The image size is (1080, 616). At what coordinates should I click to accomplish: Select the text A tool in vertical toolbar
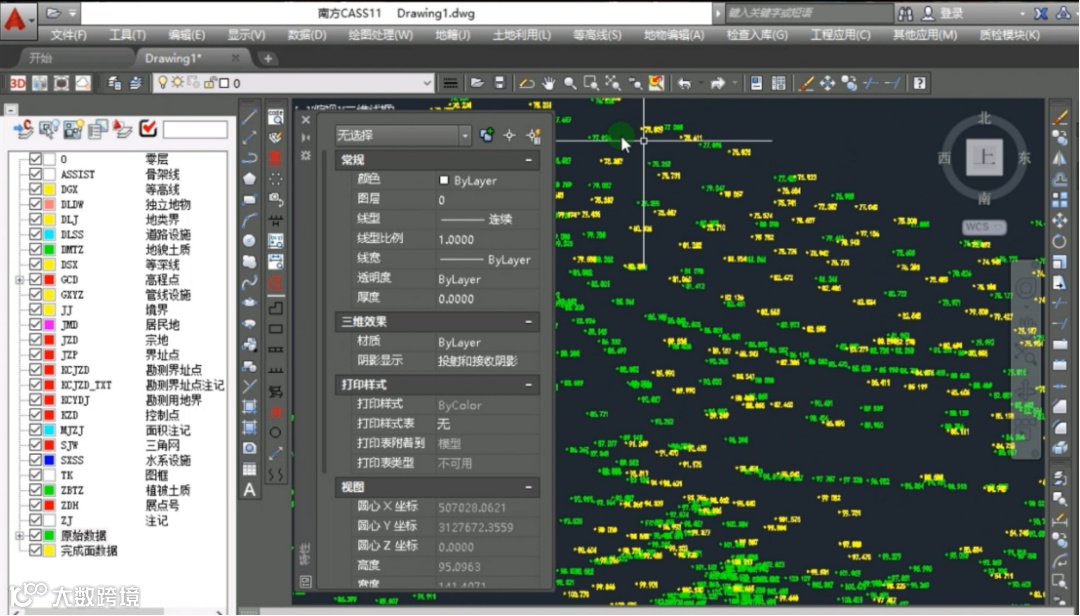(x=249, y=490)
